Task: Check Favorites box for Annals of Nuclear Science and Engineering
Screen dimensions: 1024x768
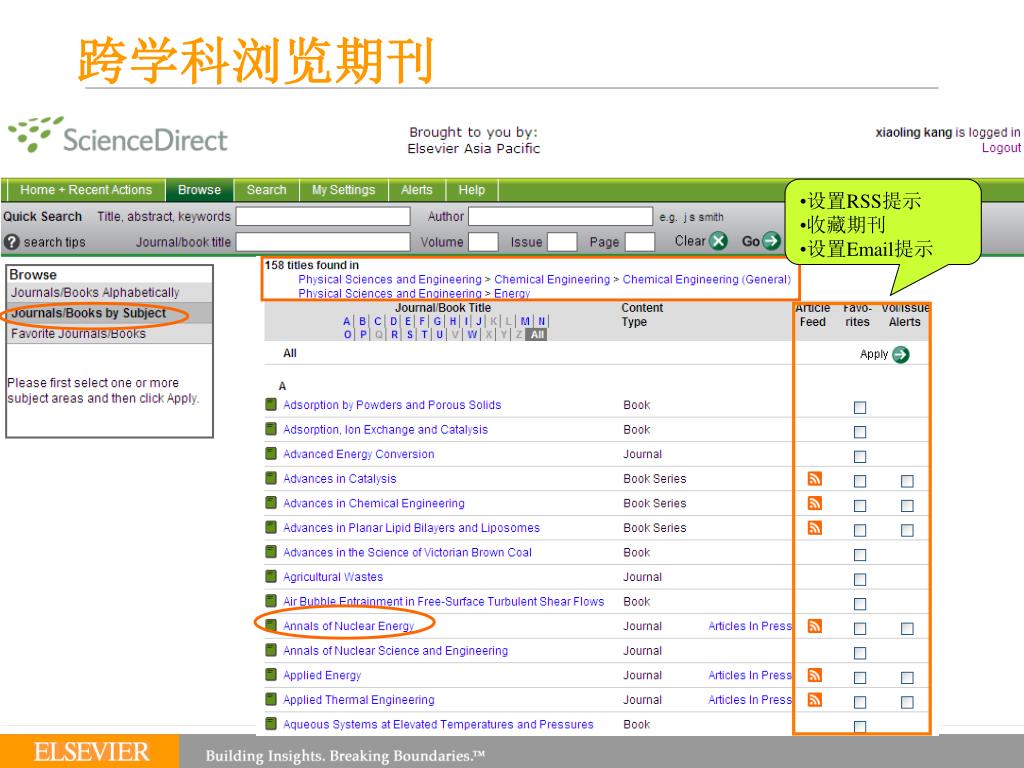Action: pyautogui.click(x=860, y=653)
